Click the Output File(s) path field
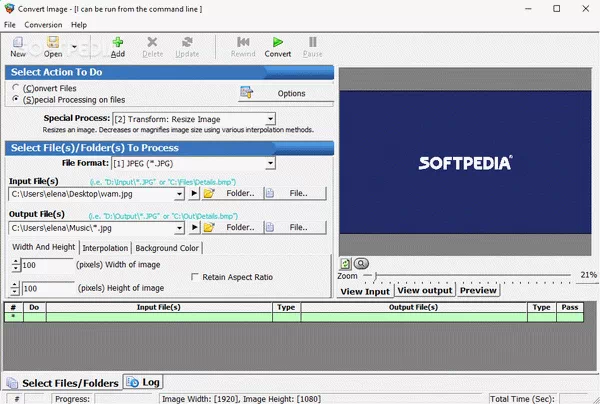The width and height of the screenshot is (600, 404). (92, 228)
